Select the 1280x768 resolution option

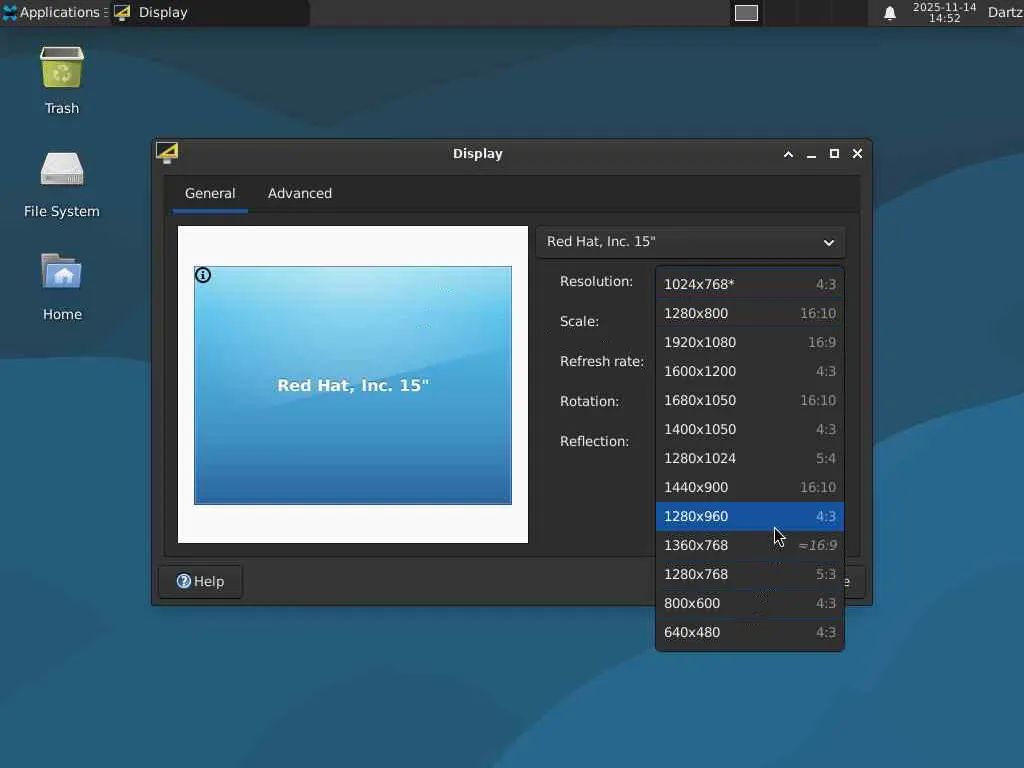pos(750,574)
